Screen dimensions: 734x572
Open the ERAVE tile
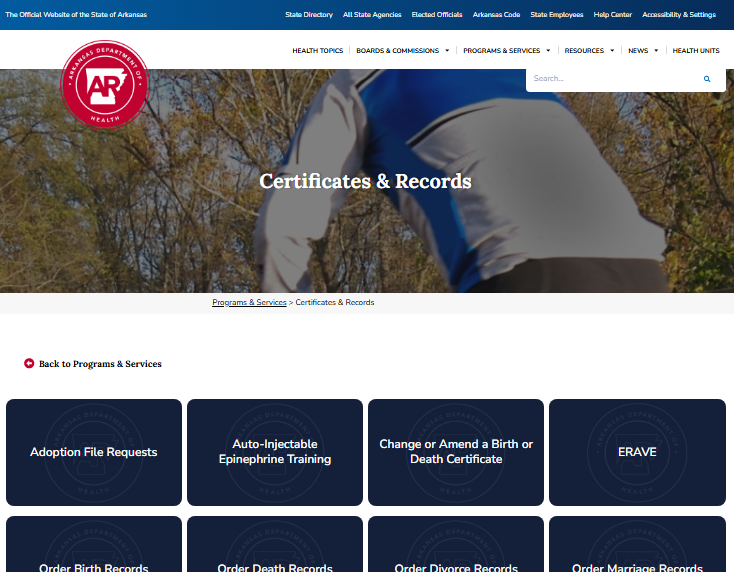(x=637, y=452)
